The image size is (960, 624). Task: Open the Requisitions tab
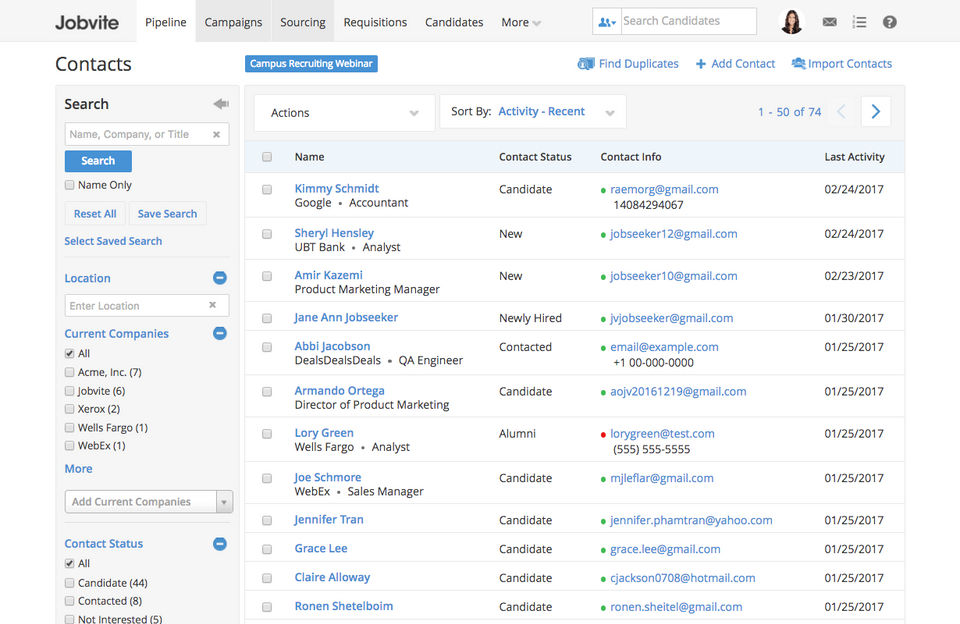click(375, 22)
